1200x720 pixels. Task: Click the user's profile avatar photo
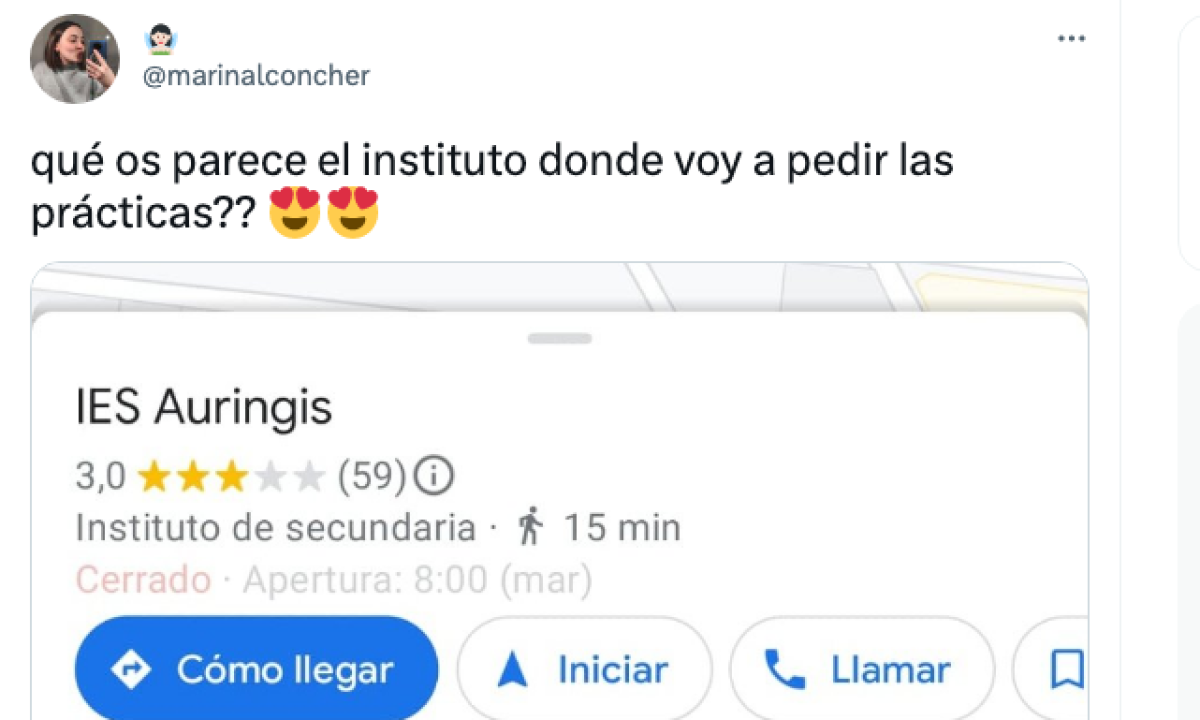click(x=75, y=59)
